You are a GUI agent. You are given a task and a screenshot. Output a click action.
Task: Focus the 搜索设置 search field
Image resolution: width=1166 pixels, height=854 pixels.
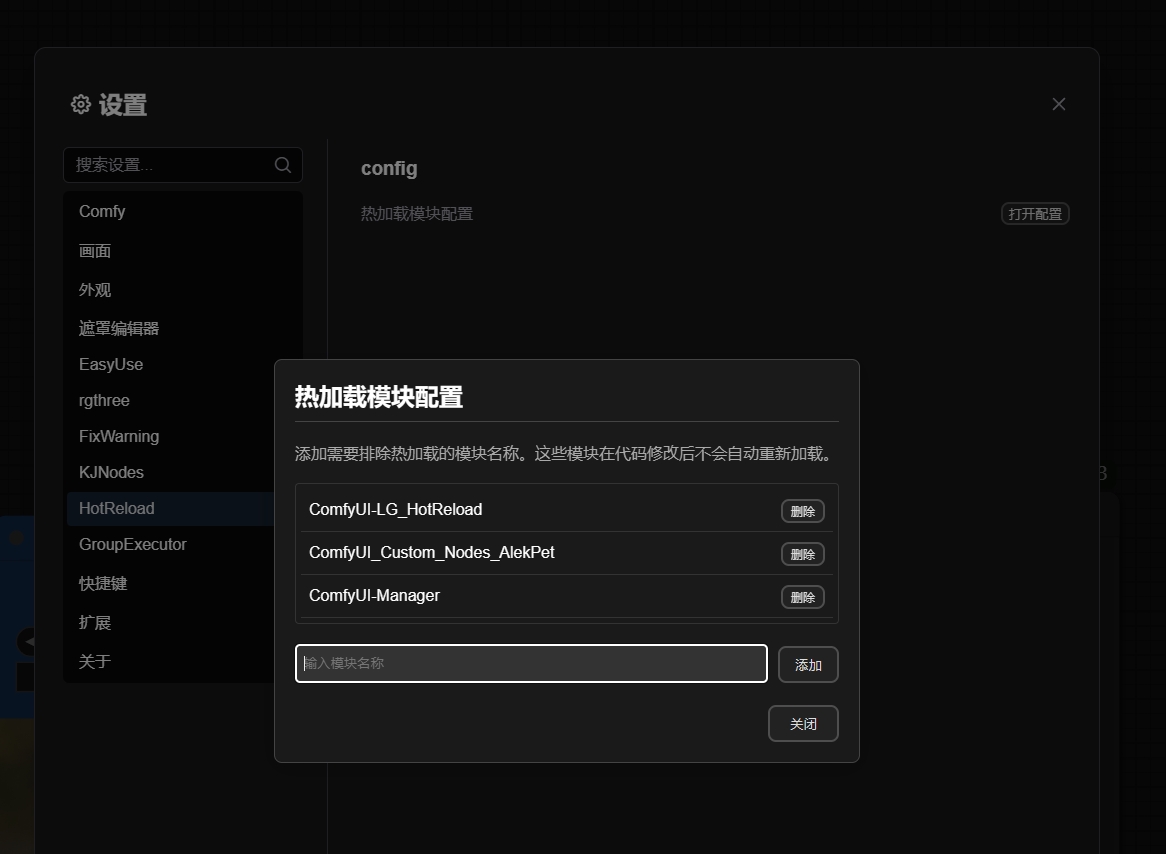(183, 165)
